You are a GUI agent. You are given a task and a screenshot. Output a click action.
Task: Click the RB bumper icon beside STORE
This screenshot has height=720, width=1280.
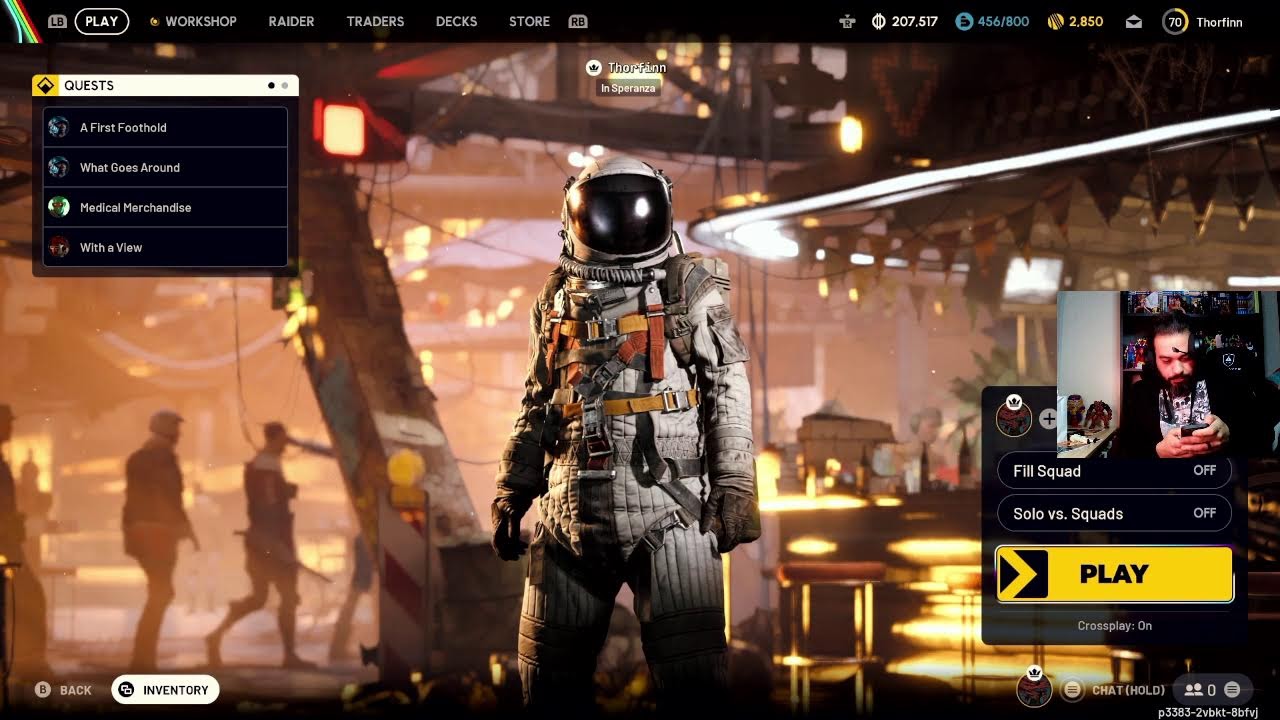coord(577,21)
